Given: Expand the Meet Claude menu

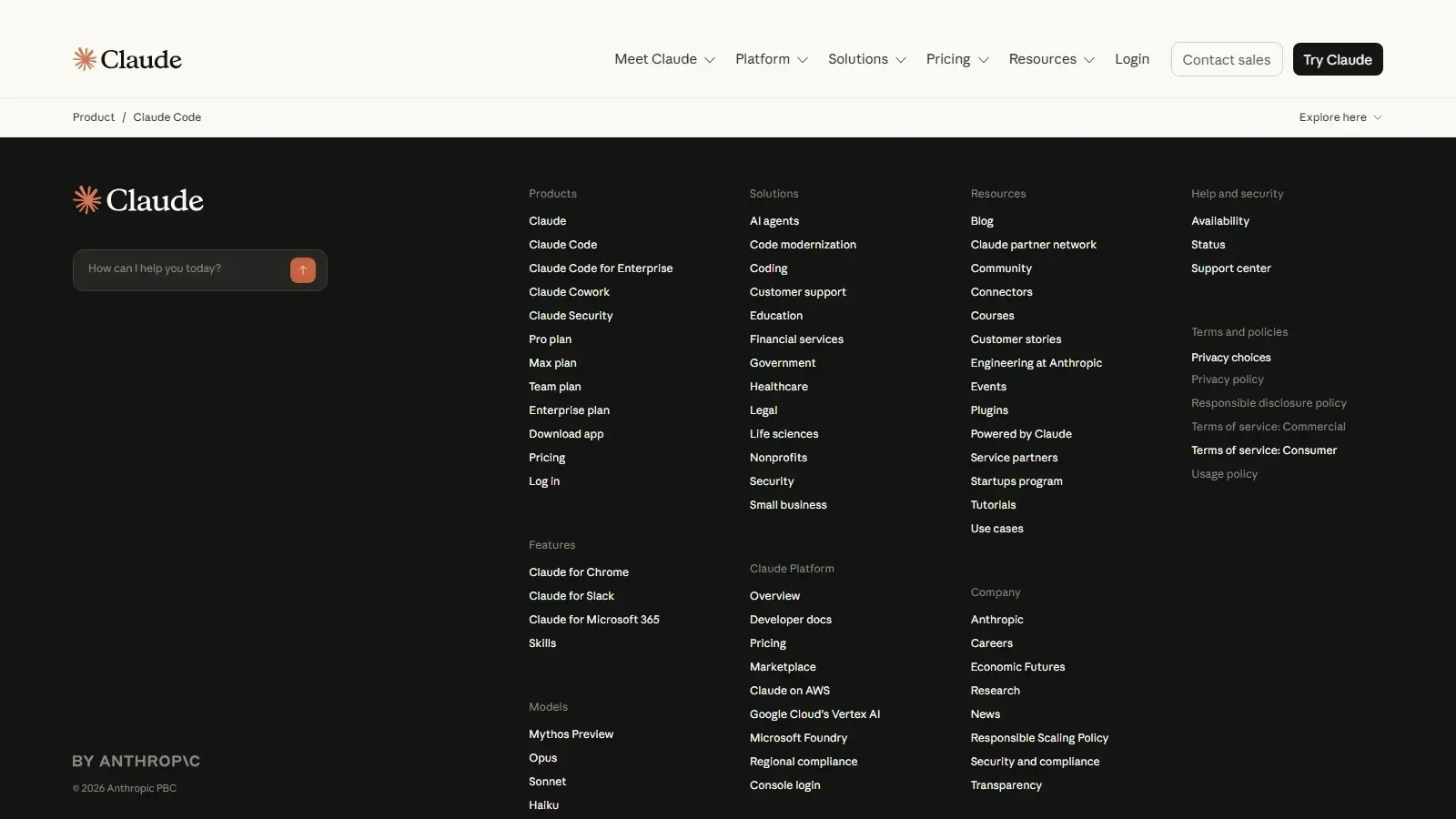Looking at the screenshot, I should click(664, 59).
